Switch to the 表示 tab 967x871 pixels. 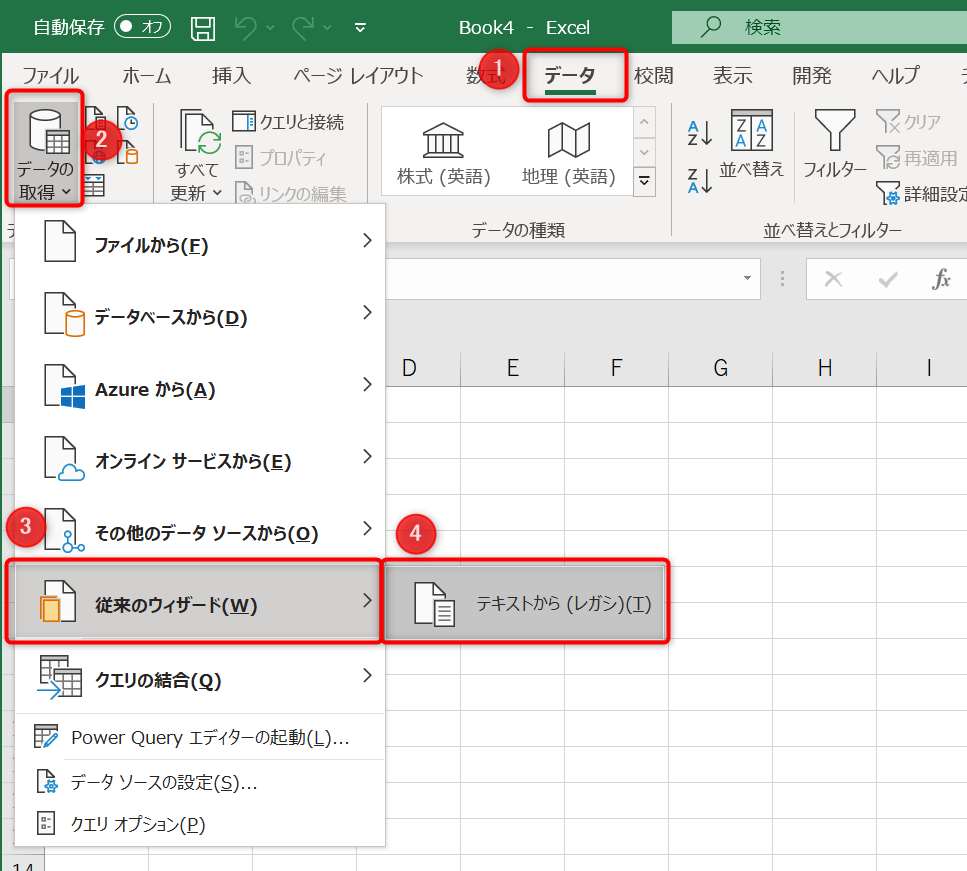(x=733, y=76)
